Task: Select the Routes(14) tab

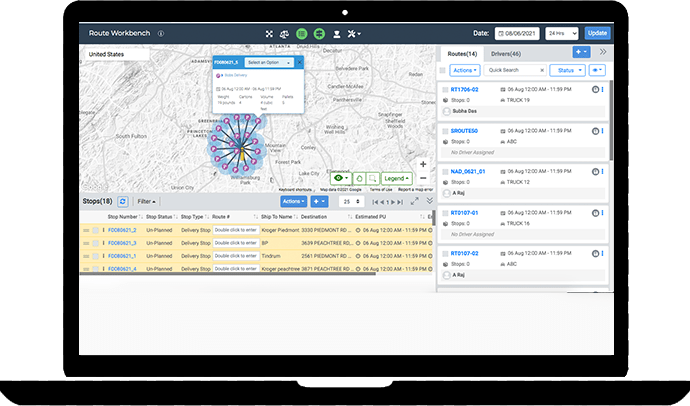Action: click(x=460, y=52)
